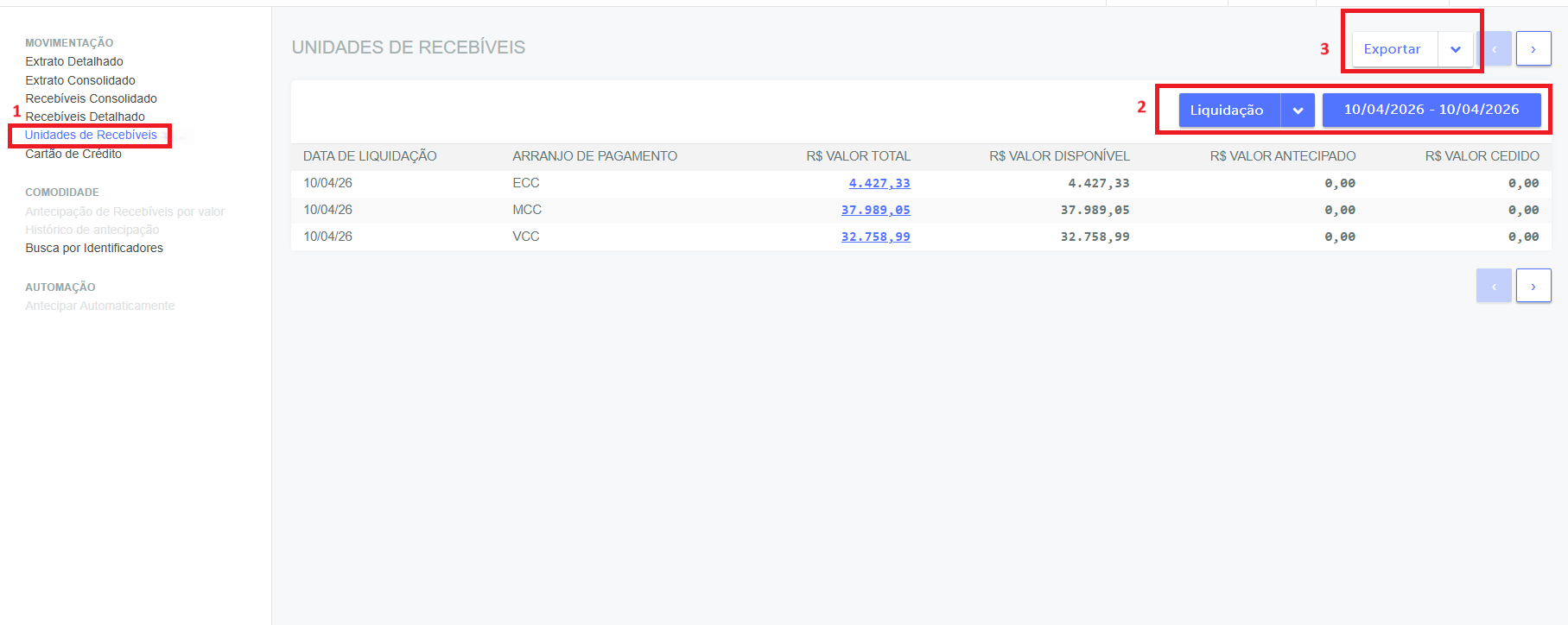Navigate to Cartão de Crédito
Image resolution: width=1568 pixels, height=625 pixels.
pos(73,154)
